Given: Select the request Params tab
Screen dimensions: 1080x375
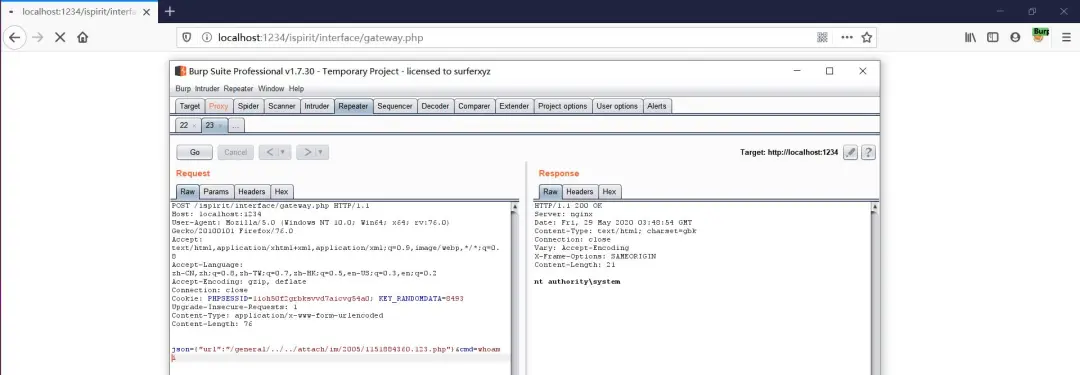Looking at the screenshot, I should [216, 192].
